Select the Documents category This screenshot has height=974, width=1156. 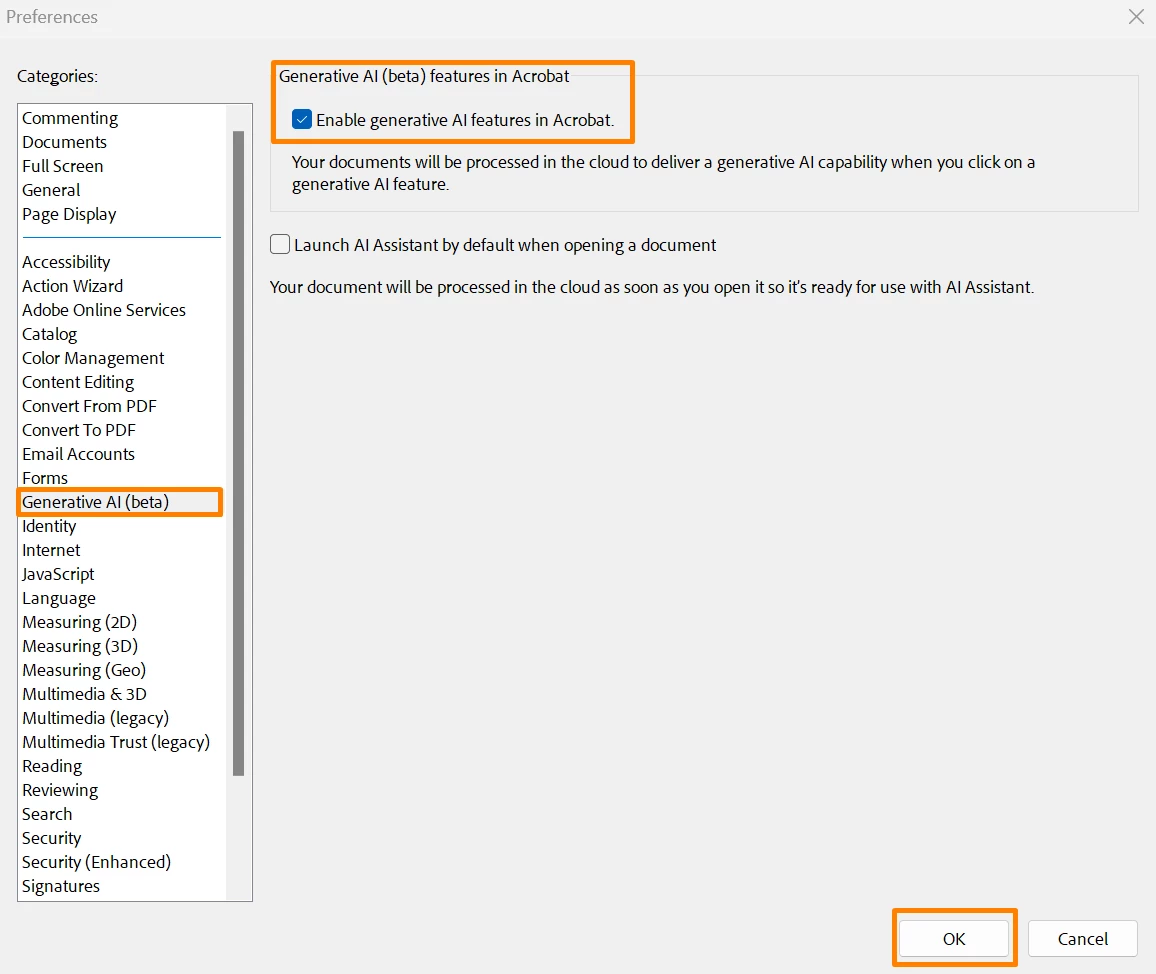[x=65, y=142]
